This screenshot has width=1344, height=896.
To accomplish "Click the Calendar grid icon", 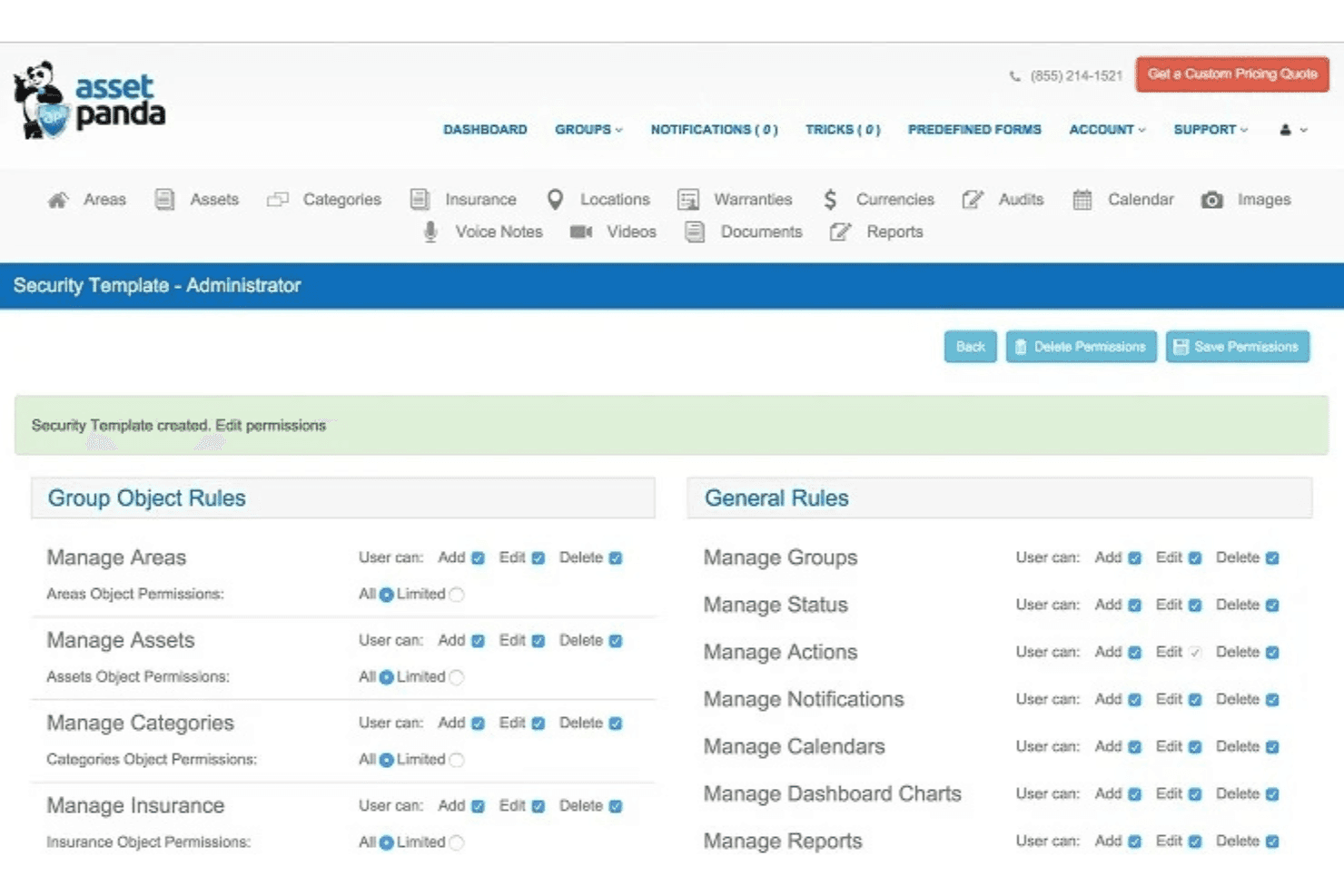I will pyautogui.click(x=1082, y=200).
